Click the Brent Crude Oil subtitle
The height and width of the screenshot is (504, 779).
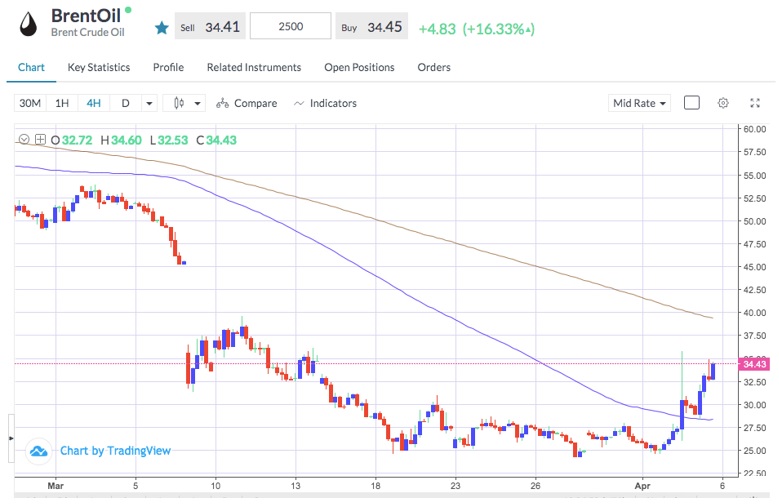click(x=87, y=32)
